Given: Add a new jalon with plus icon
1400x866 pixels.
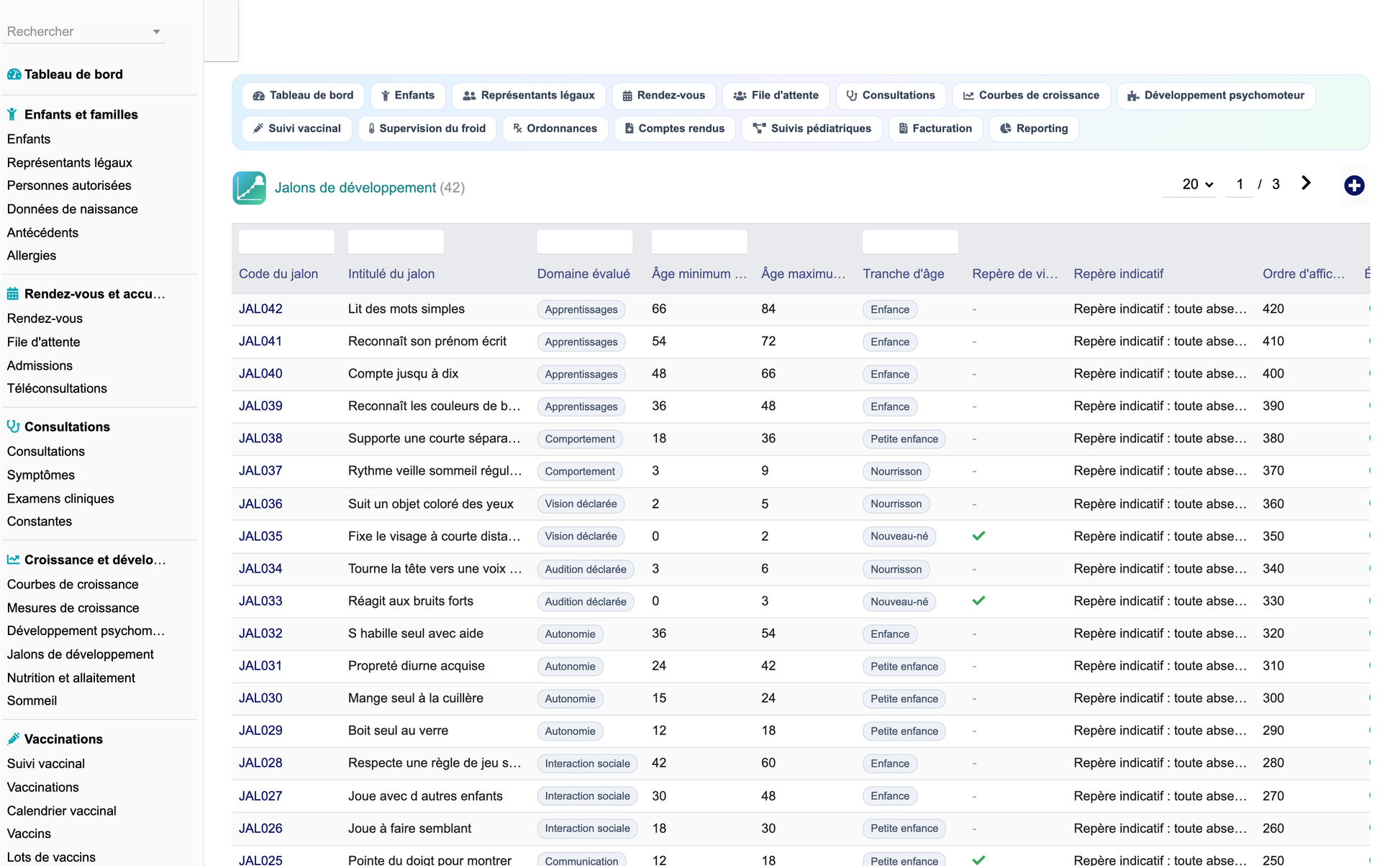Looking at the screenshot, I should 1354,186.
